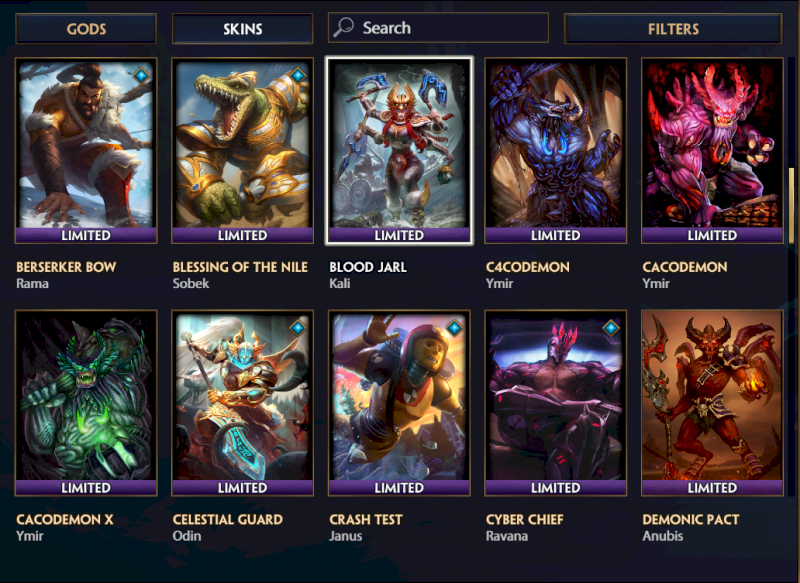The height and width of the screenshot is (583, 800).
Task: Click the diamond gem icon on Celestial Guard card
Action: tap(298, 327)
